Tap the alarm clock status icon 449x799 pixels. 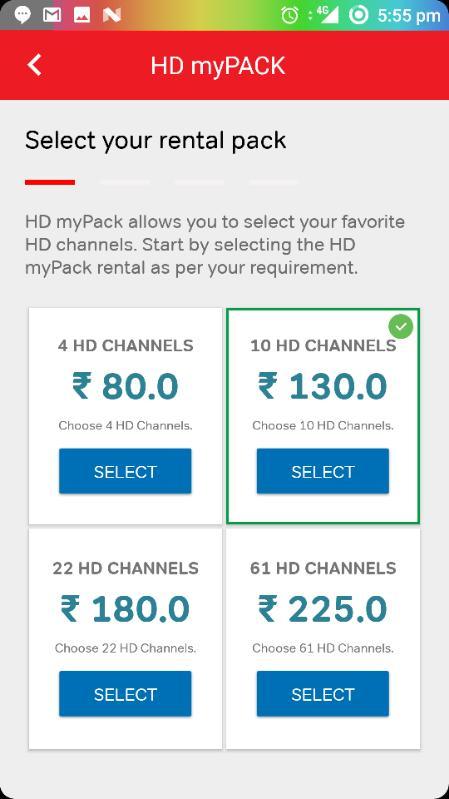click(x=289, y=15)
